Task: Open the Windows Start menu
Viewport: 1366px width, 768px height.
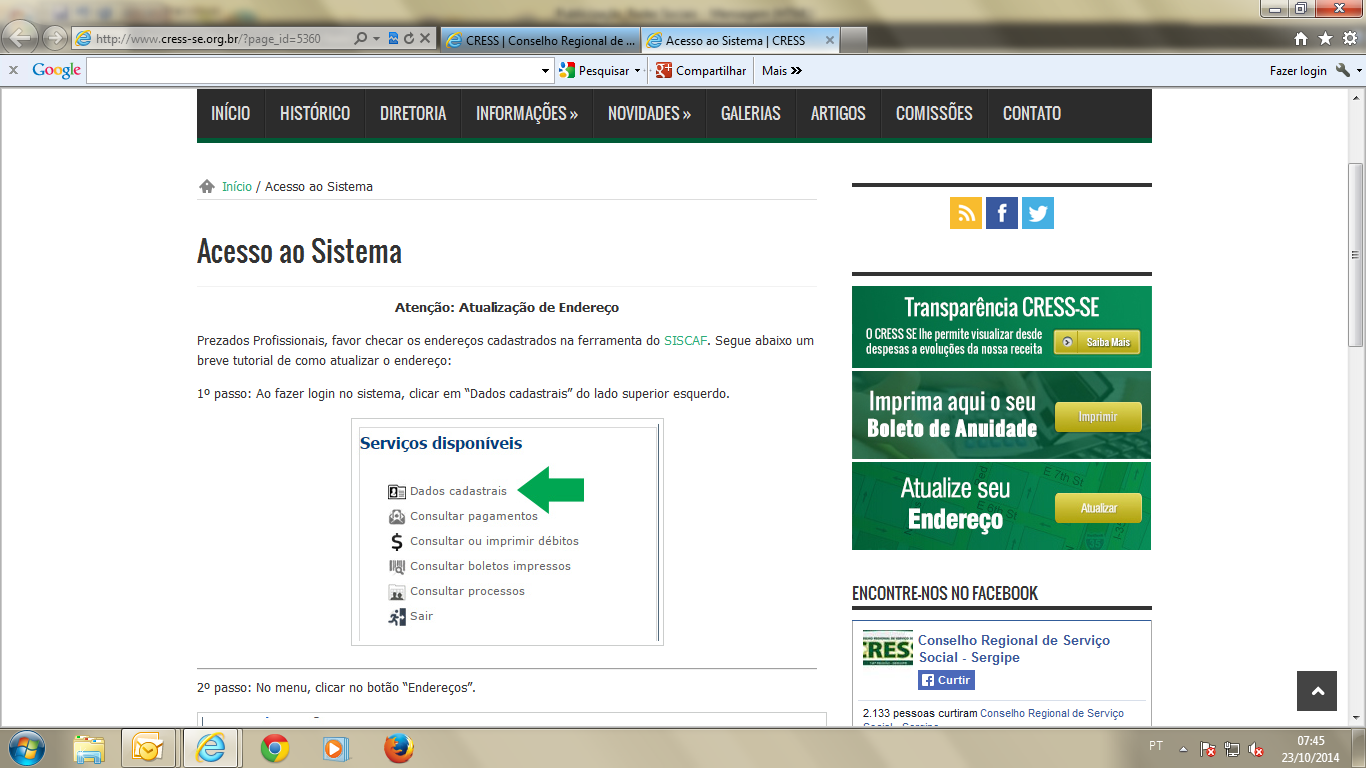Action: (25, 748)
